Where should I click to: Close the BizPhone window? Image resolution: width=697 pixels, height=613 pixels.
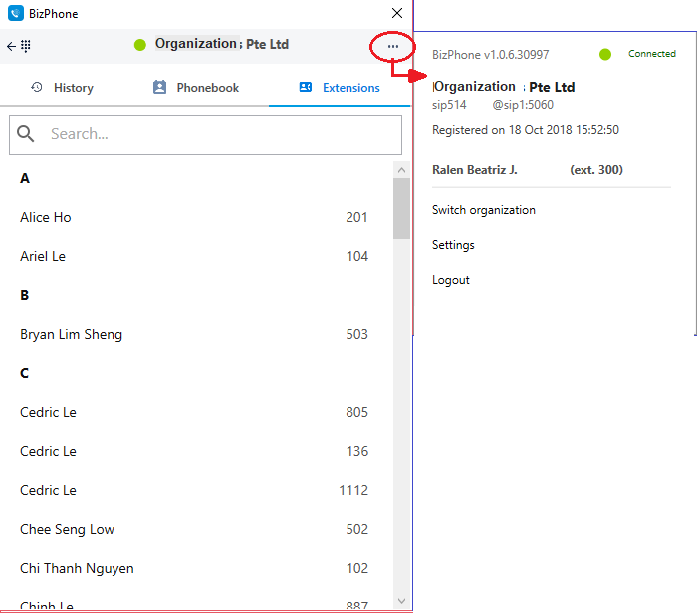click(397, 13)
